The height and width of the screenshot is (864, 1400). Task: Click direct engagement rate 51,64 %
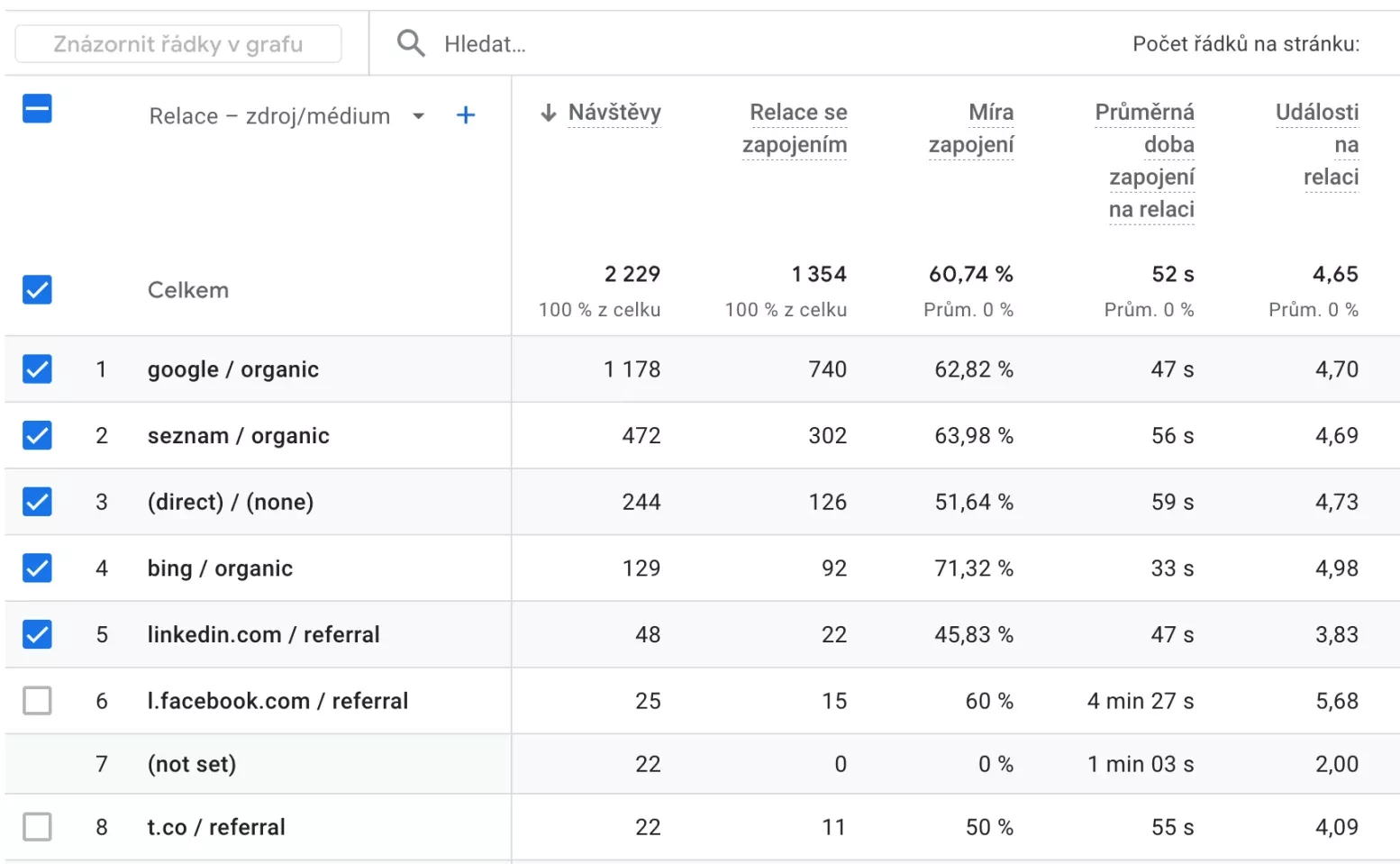coord(974,502)
